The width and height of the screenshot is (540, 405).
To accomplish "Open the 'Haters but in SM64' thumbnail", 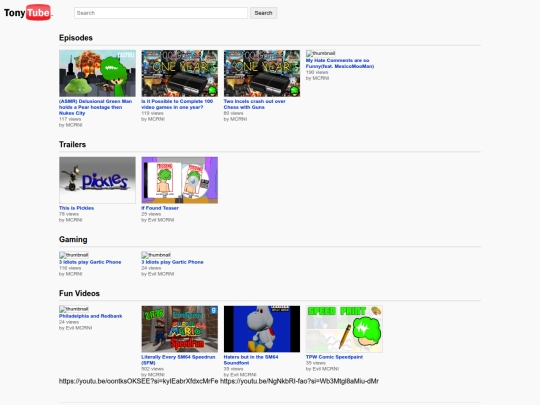I will (x=262, y=329).
